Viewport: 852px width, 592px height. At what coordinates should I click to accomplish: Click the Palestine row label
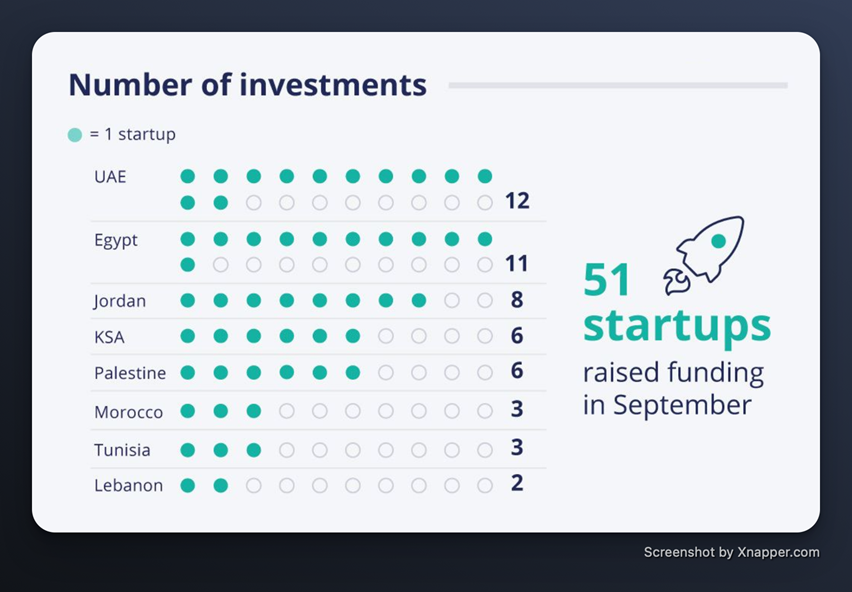tap(130, 373)
